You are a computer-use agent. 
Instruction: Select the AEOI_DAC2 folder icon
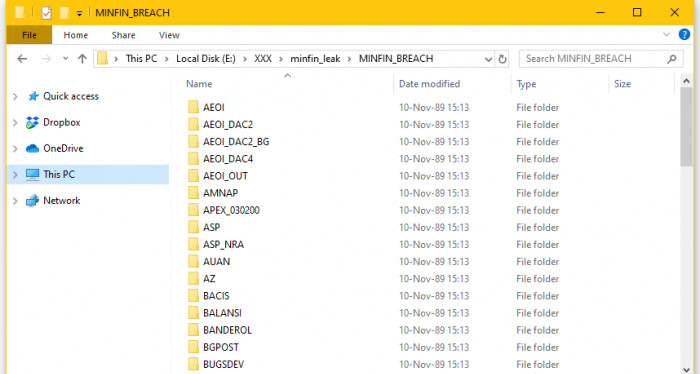coord(193,124)
